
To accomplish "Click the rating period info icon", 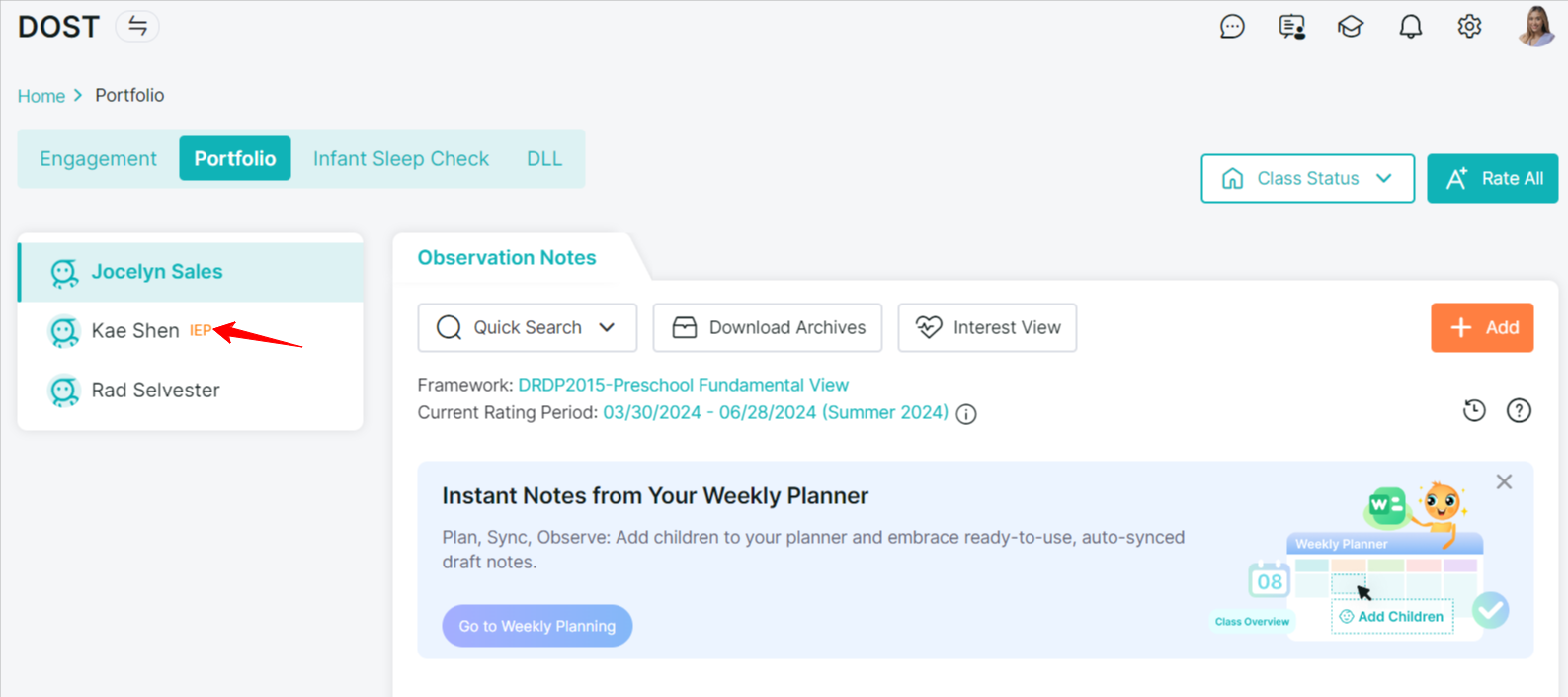I will [x=966, y=414].
